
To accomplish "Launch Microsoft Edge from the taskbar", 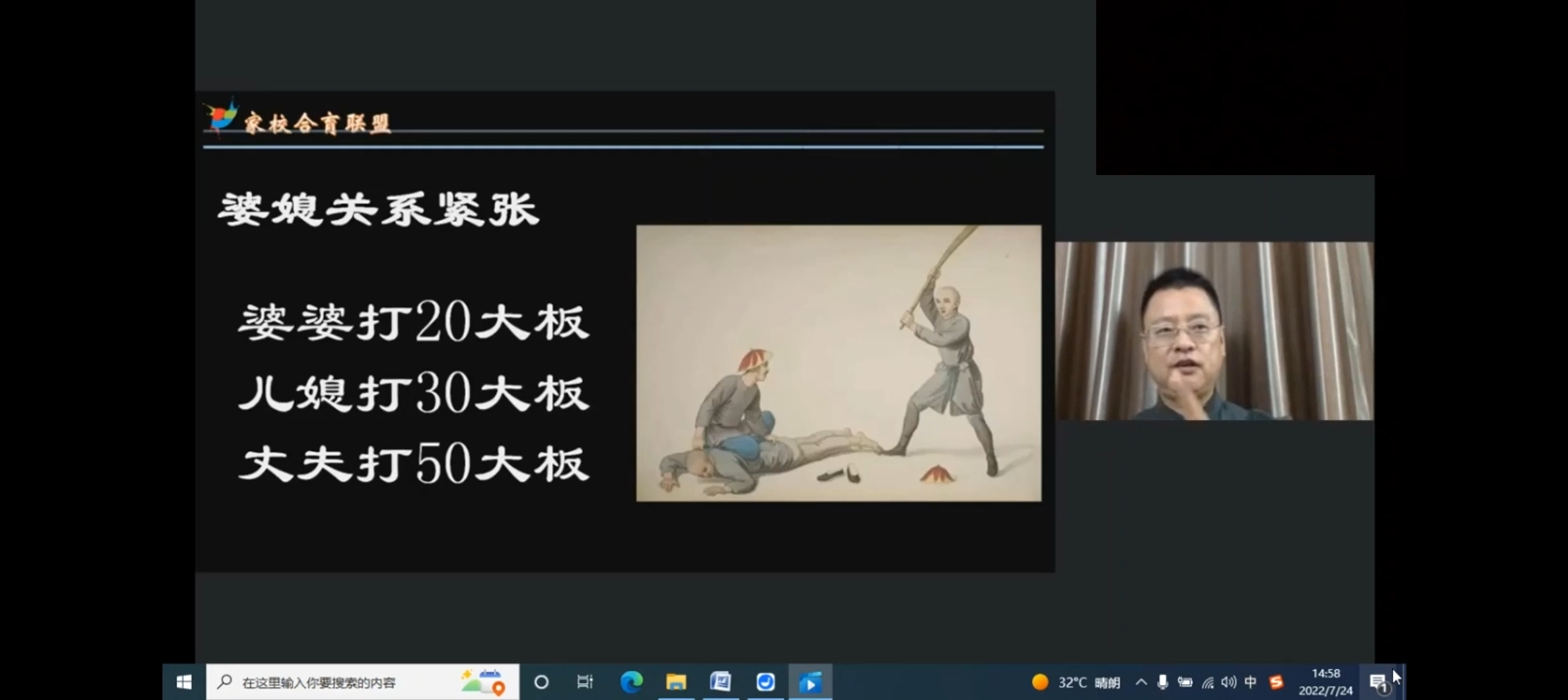I will click(x=631, y=682).
